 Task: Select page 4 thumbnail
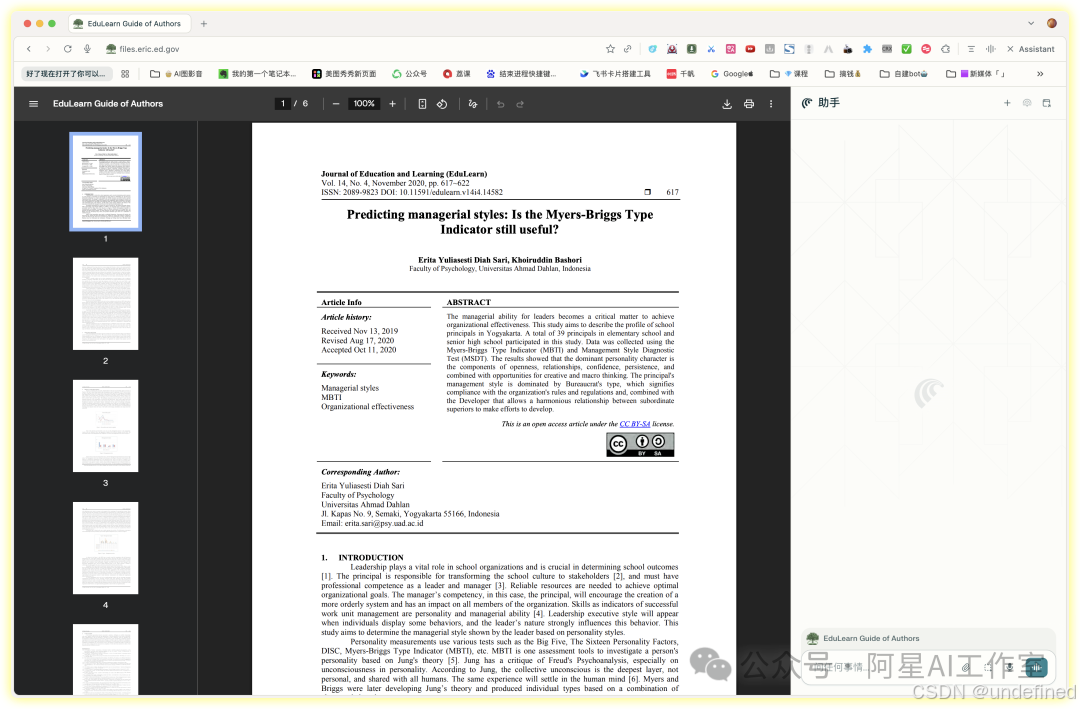coord(105,548)
